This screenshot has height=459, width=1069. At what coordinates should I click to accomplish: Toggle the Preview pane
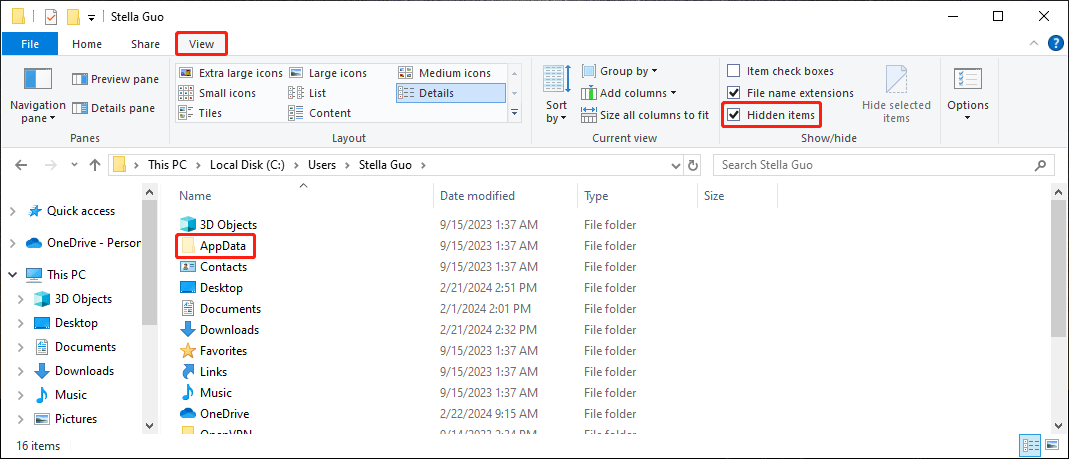pyautogui.click(x=115, y=79)
